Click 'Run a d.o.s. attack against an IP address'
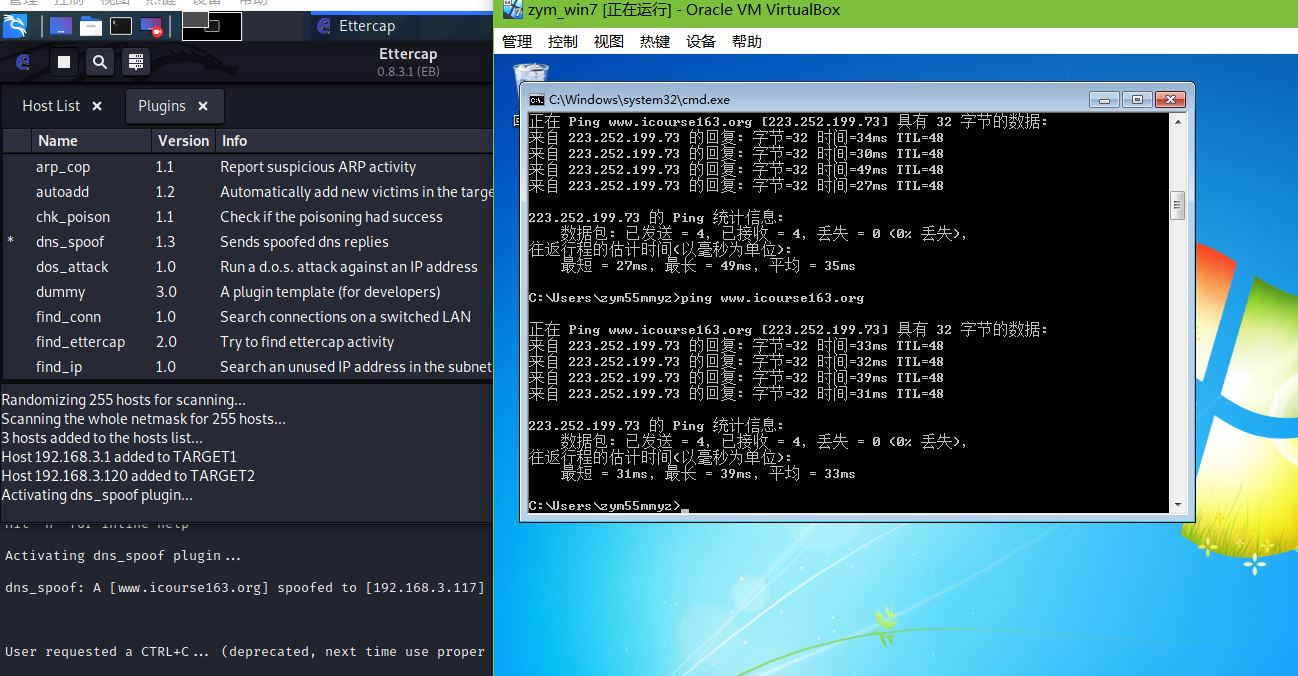The width and height of the screenshot is (1298, 676). 349,267
